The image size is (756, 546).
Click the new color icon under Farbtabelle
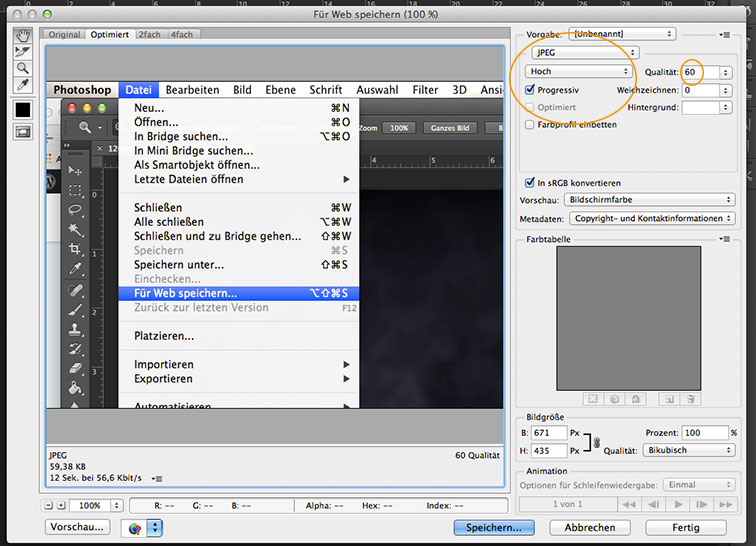pos(669,399)
